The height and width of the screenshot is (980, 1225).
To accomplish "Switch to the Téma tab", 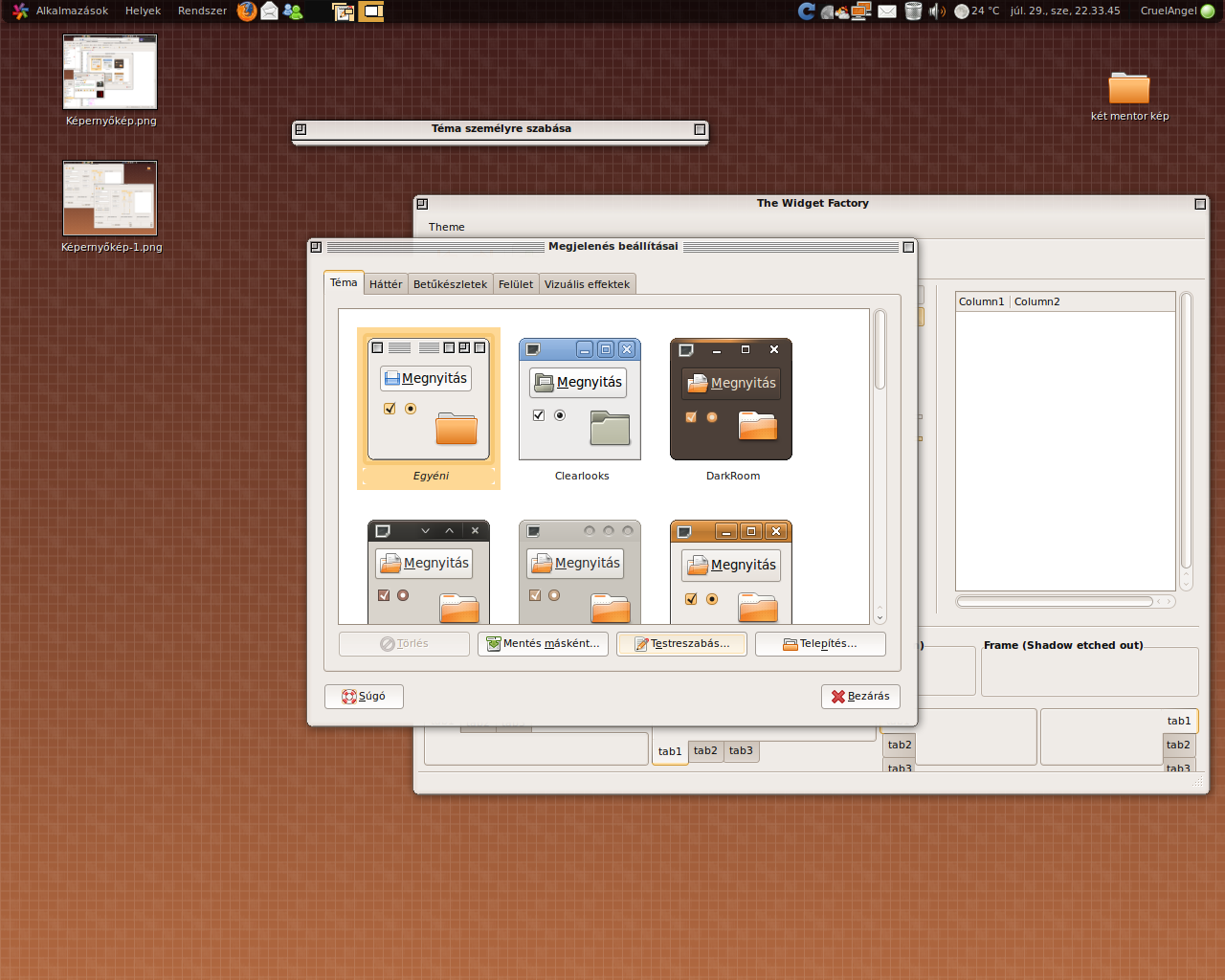I will 344,282.
